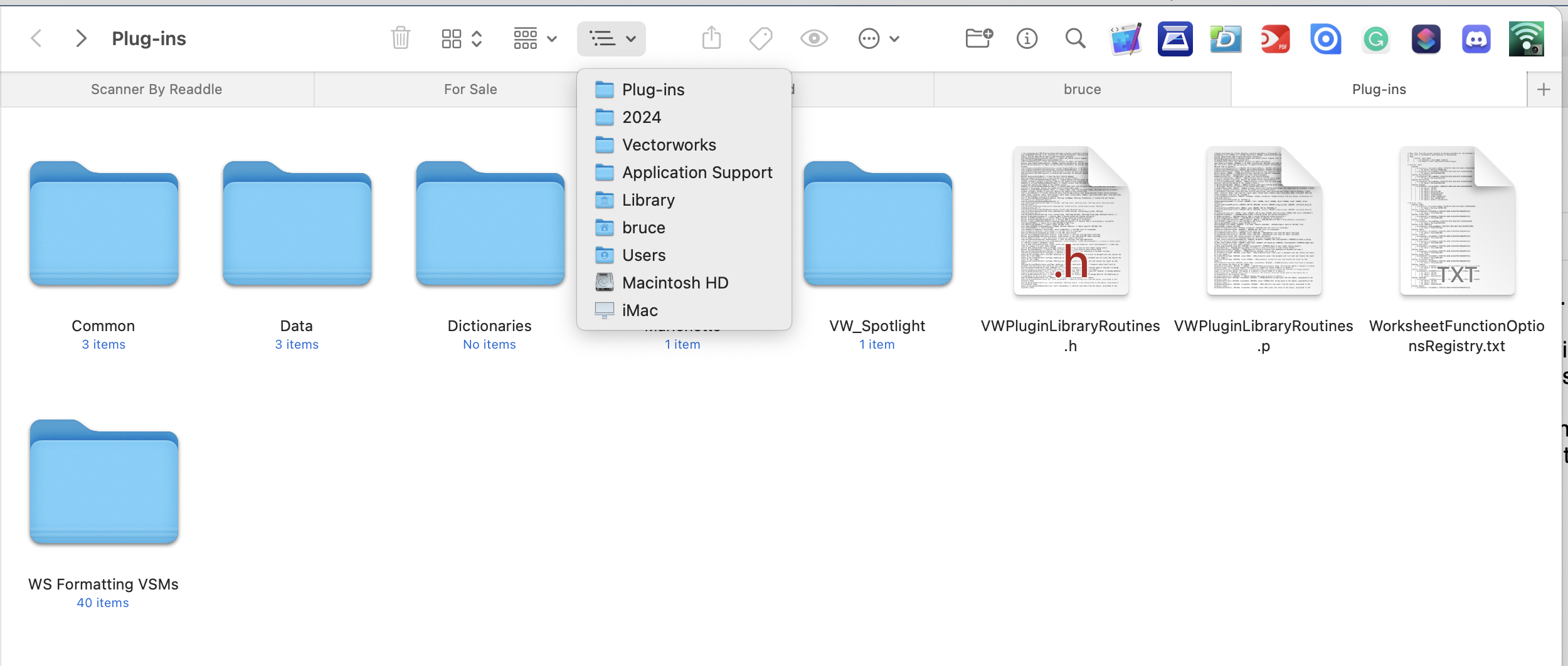Select the WS Formatting VSMs folder
The width and height of the screenshot is (1568, 666).
(x=104, y=482)
